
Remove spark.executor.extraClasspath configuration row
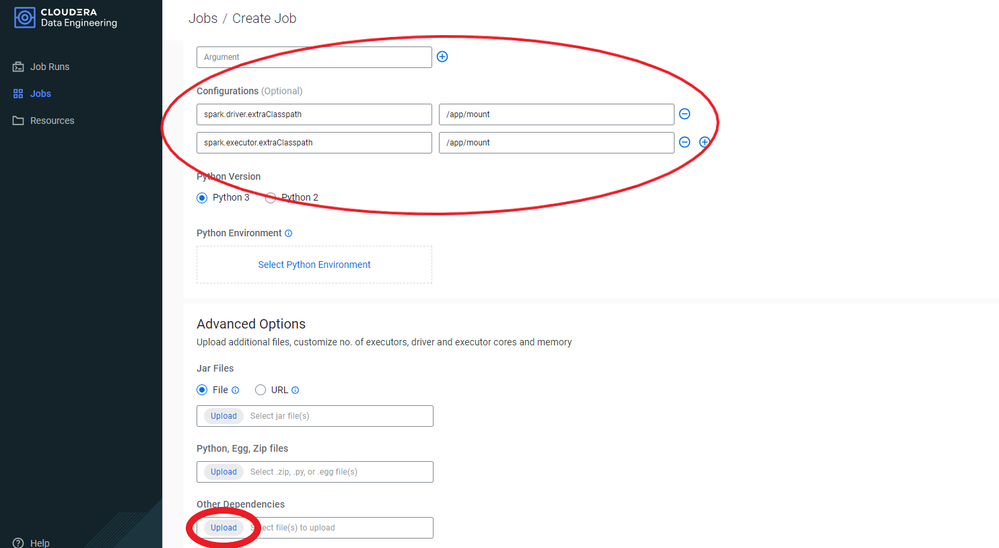pyautogui.click(x=684, y=142)
